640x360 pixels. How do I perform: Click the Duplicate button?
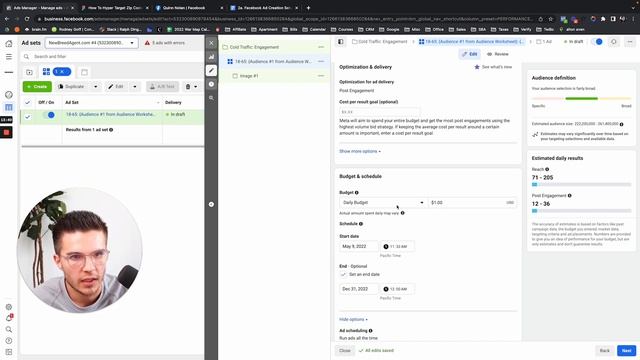click(x=73, y=87)
